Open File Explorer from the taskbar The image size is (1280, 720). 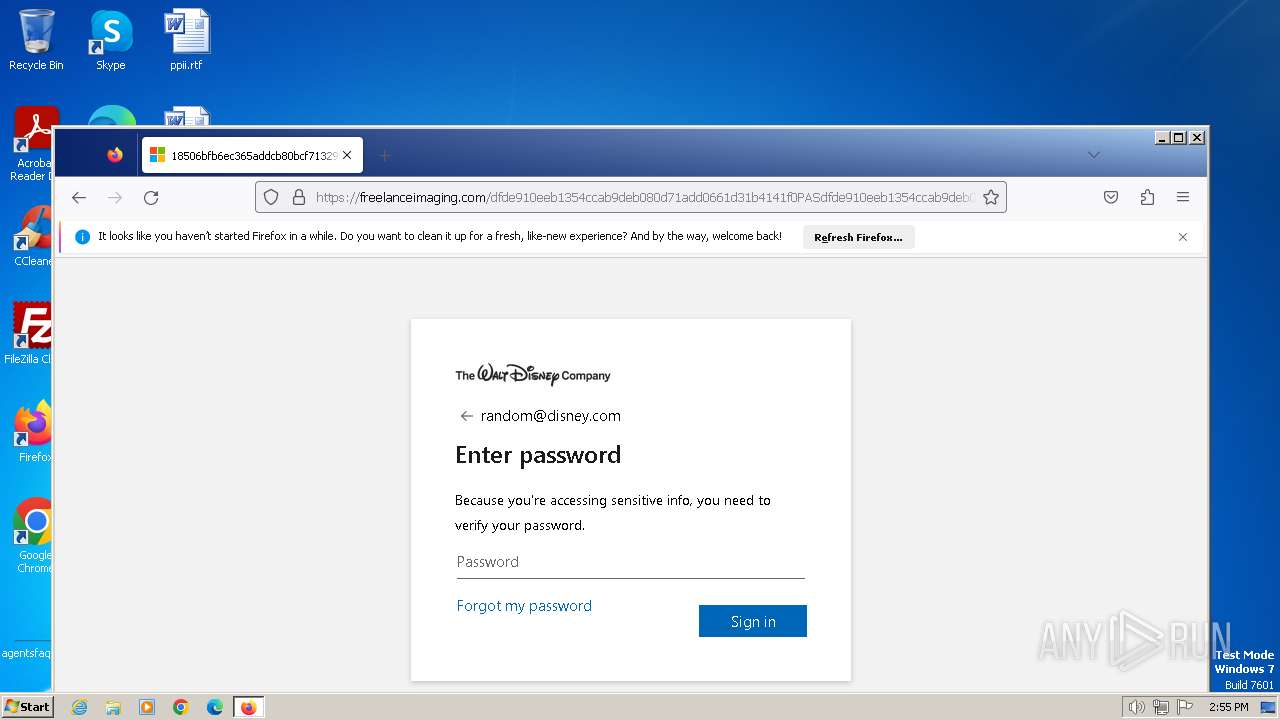113,707
